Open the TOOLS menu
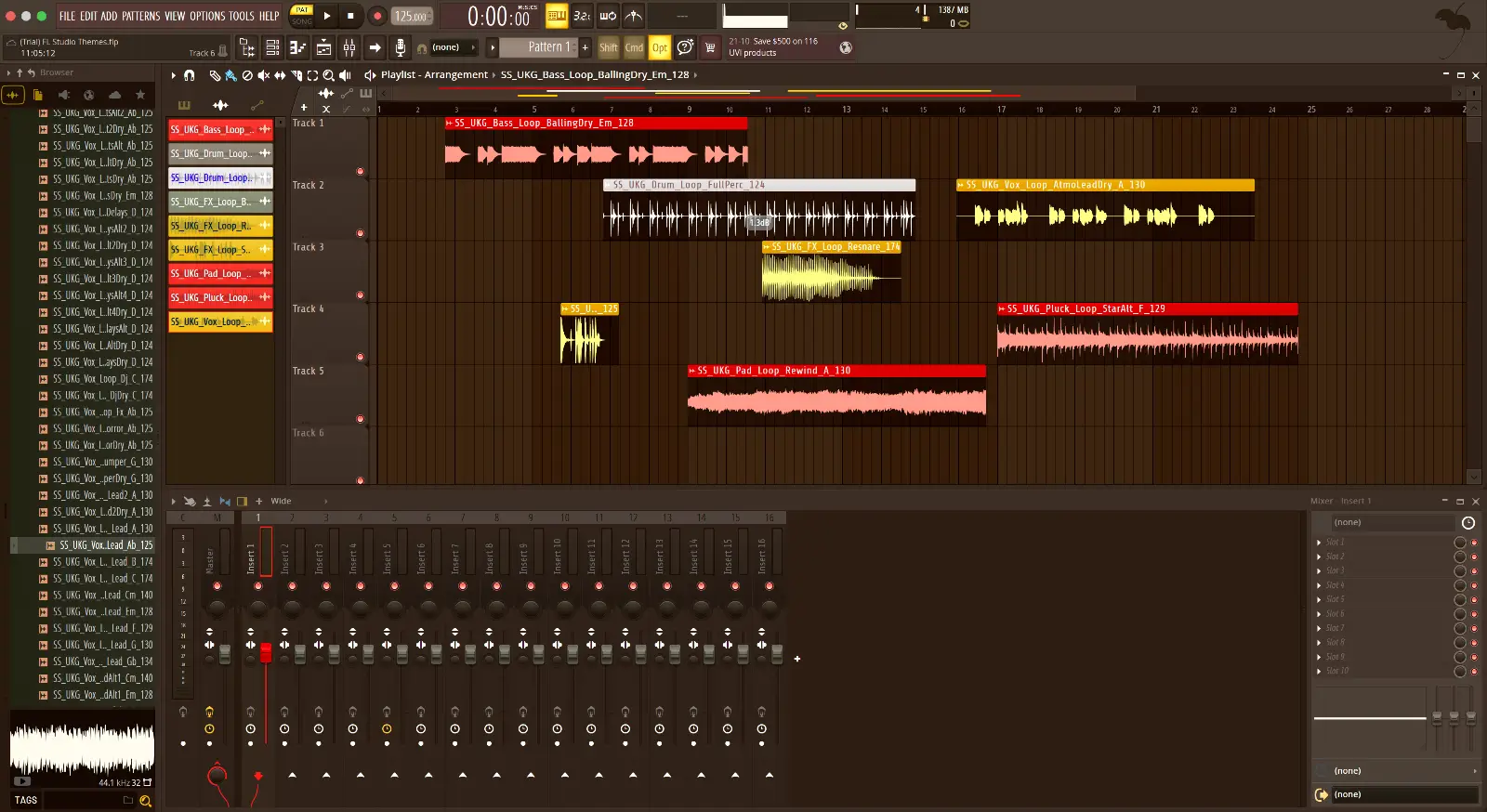This screenshot has height=812, width=1487. pos(242,16)
